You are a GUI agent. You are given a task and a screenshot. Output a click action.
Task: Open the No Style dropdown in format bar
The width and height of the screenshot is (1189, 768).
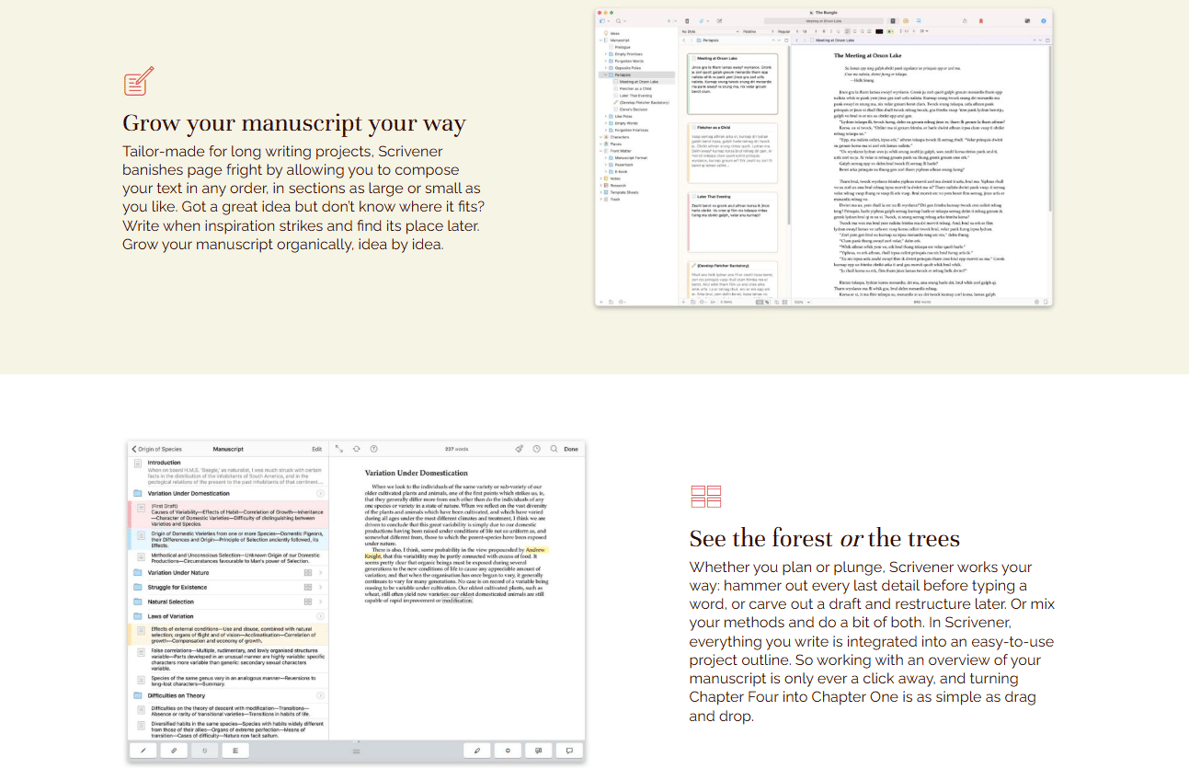point(711,31)
